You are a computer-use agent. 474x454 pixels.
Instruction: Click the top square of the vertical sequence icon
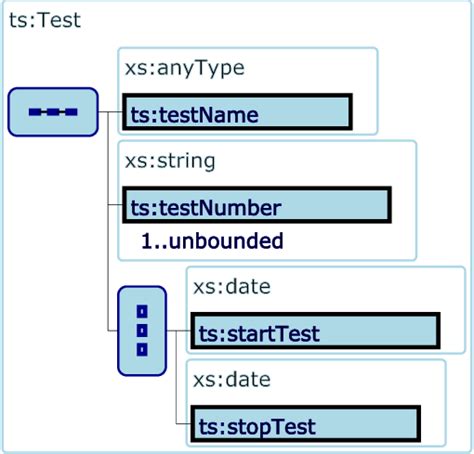142,312
